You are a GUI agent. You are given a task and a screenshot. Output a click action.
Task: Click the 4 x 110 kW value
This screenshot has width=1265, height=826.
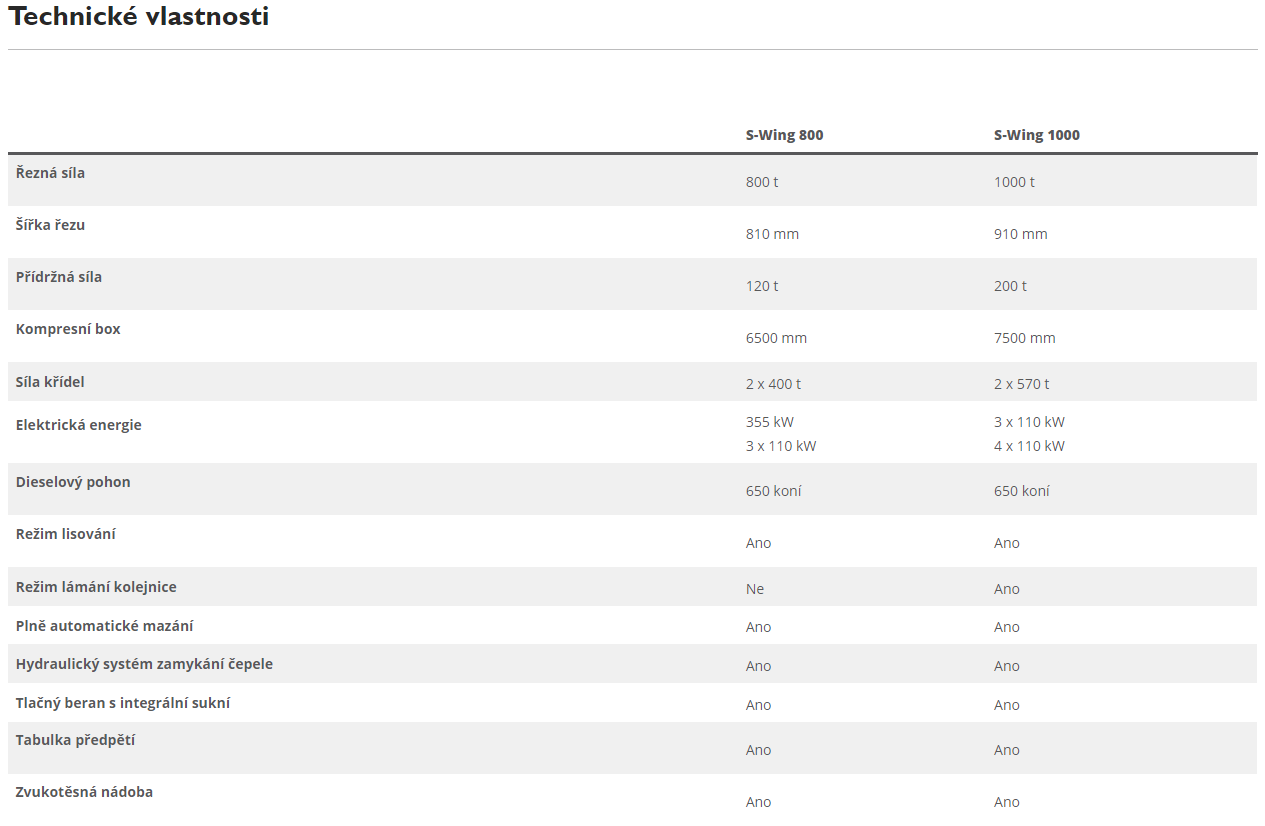click(1029, 446)
